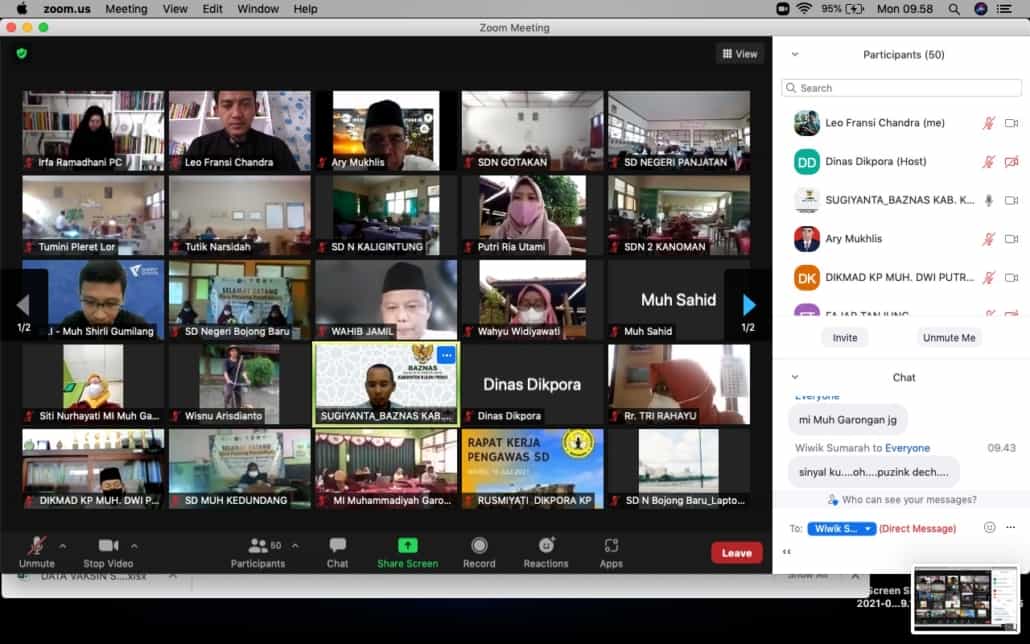
Task: Collapse the Chat panel chevron
Action: pyautogui.click(x=795, y=377)
